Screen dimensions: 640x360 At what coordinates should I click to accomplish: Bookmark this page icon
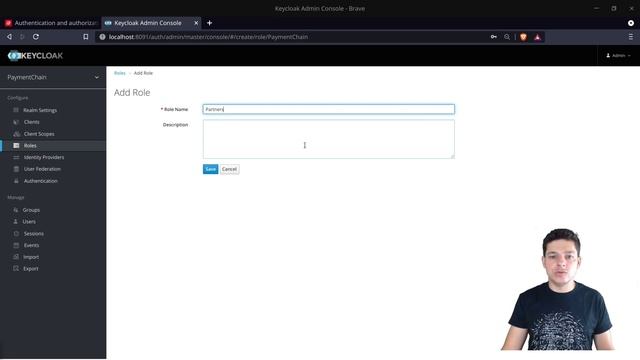pos(85,37)
